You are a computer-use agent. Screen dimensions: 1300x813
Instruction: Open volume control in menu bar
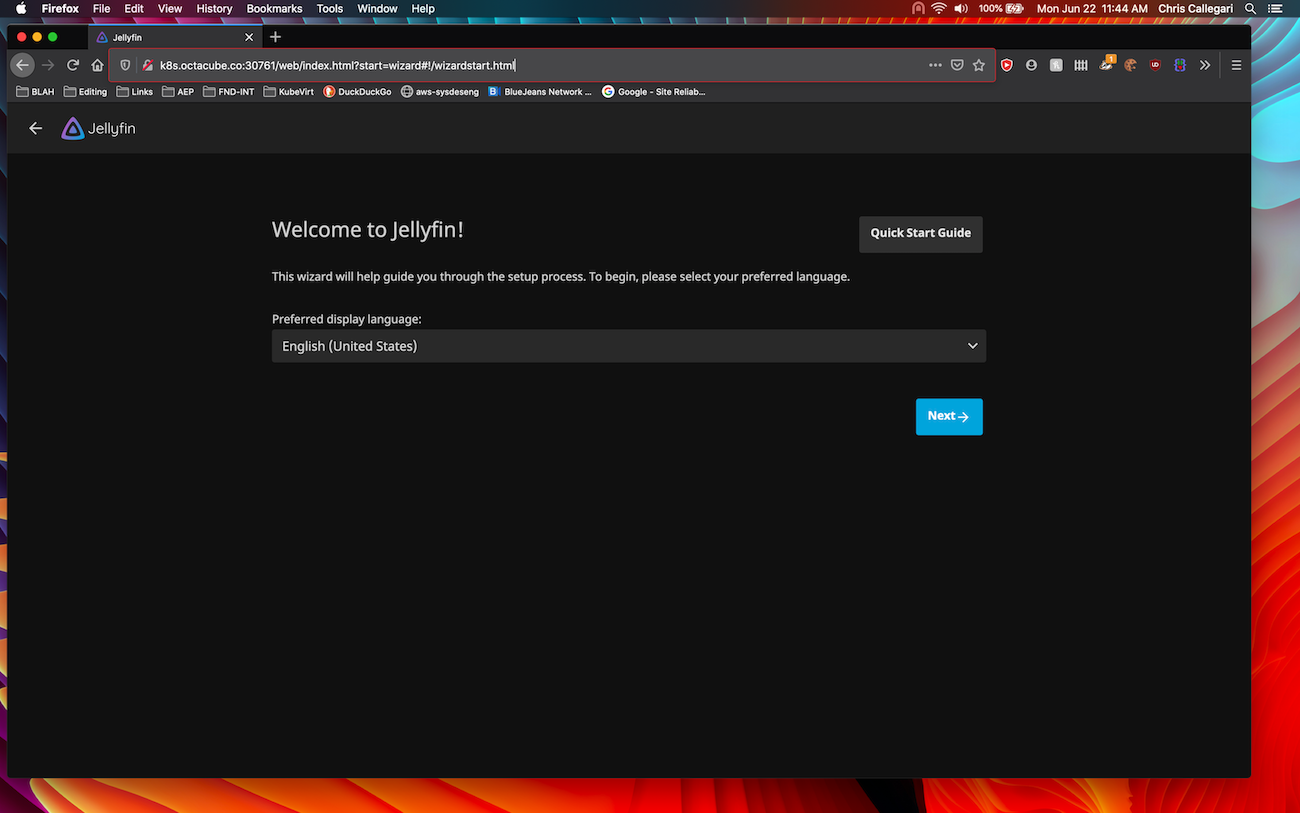coord(961,8)
